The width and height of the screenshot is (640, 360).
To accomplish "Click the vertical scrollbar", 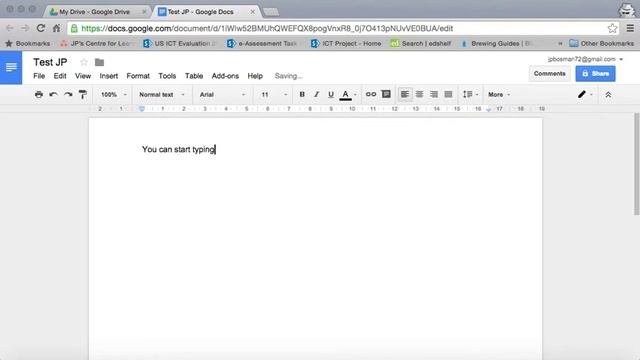I will click(x=636, y=164).
